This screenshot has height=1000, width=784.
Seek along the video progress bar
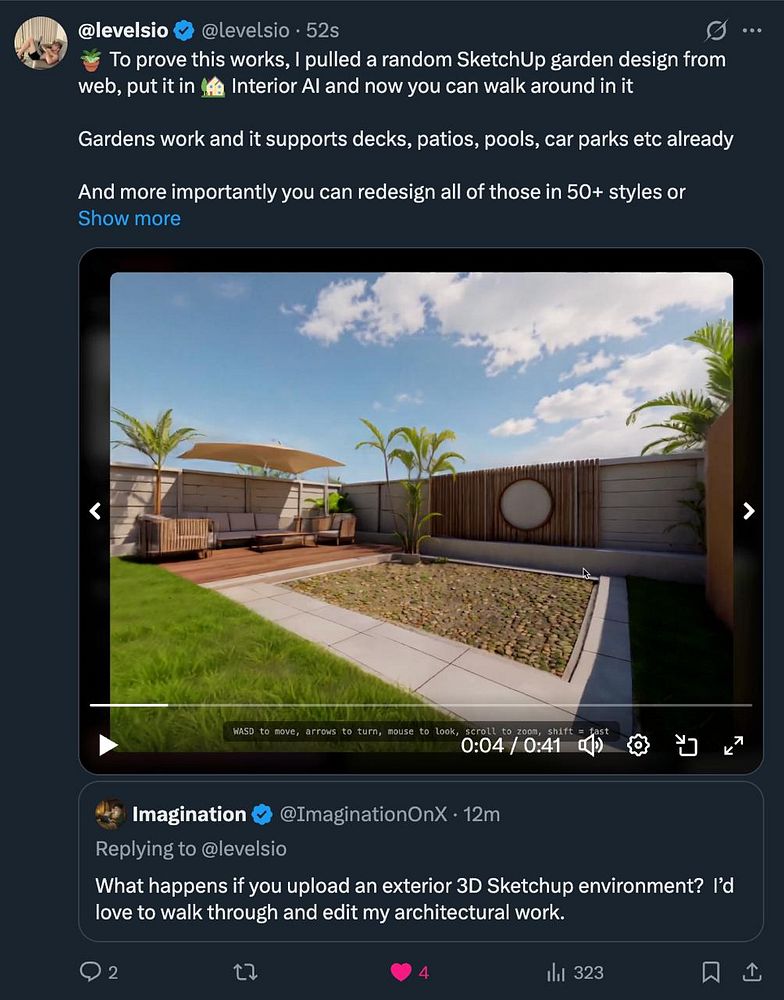pyautogui.click(x=420, y=705)
